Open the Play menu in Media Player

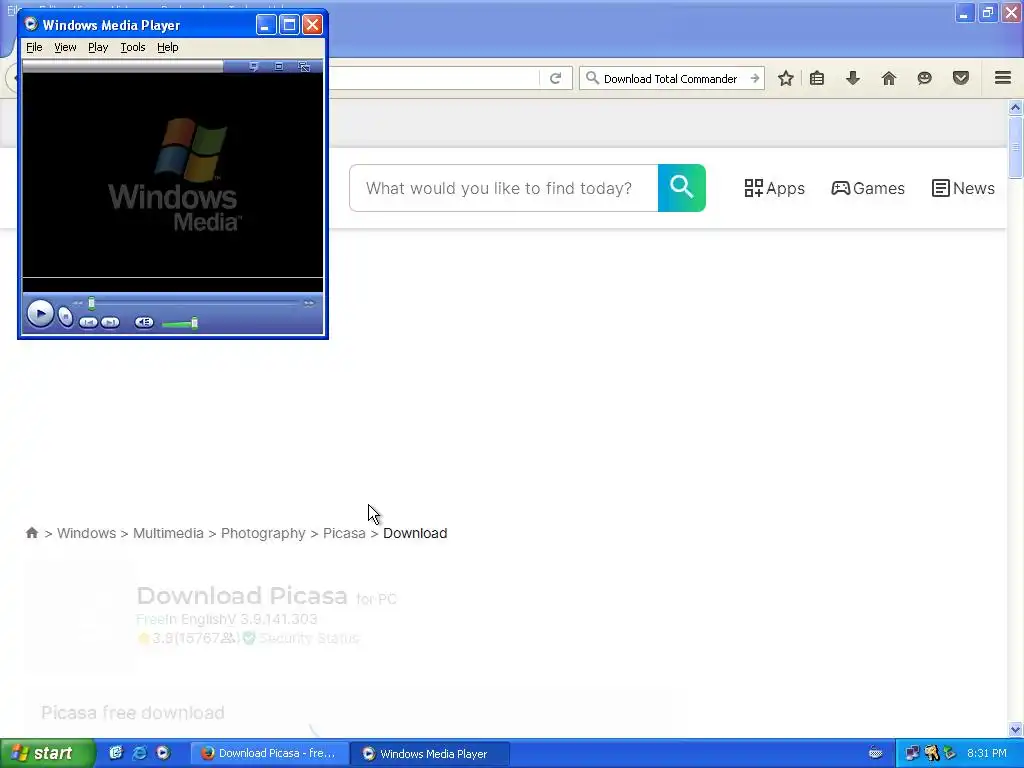click(98, 47)
